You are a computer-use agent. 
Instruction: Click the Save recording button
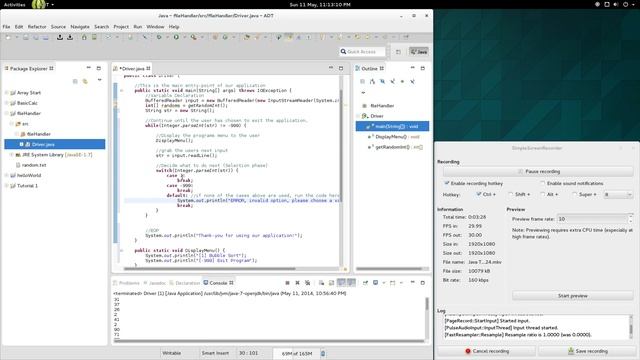[x=587, y=351]
